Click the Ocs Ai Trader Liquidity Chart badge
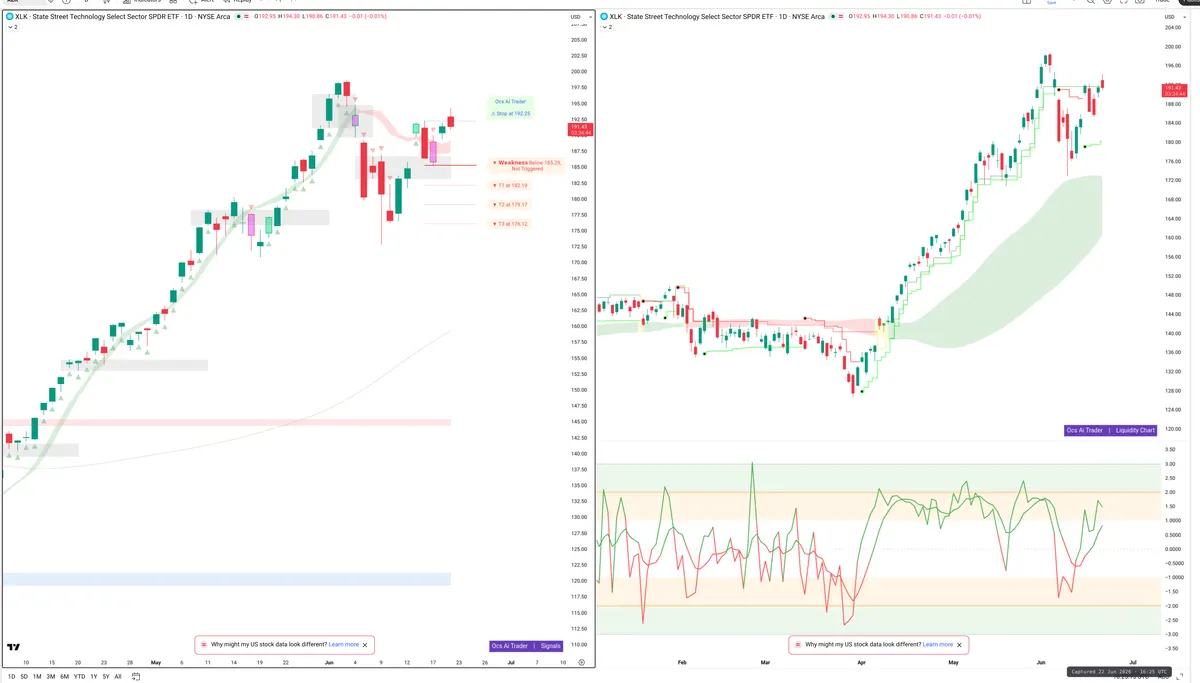Image resolution: width=1200 pixels, height=683 pixels. pyautogui.click(x=1111, y=430)
